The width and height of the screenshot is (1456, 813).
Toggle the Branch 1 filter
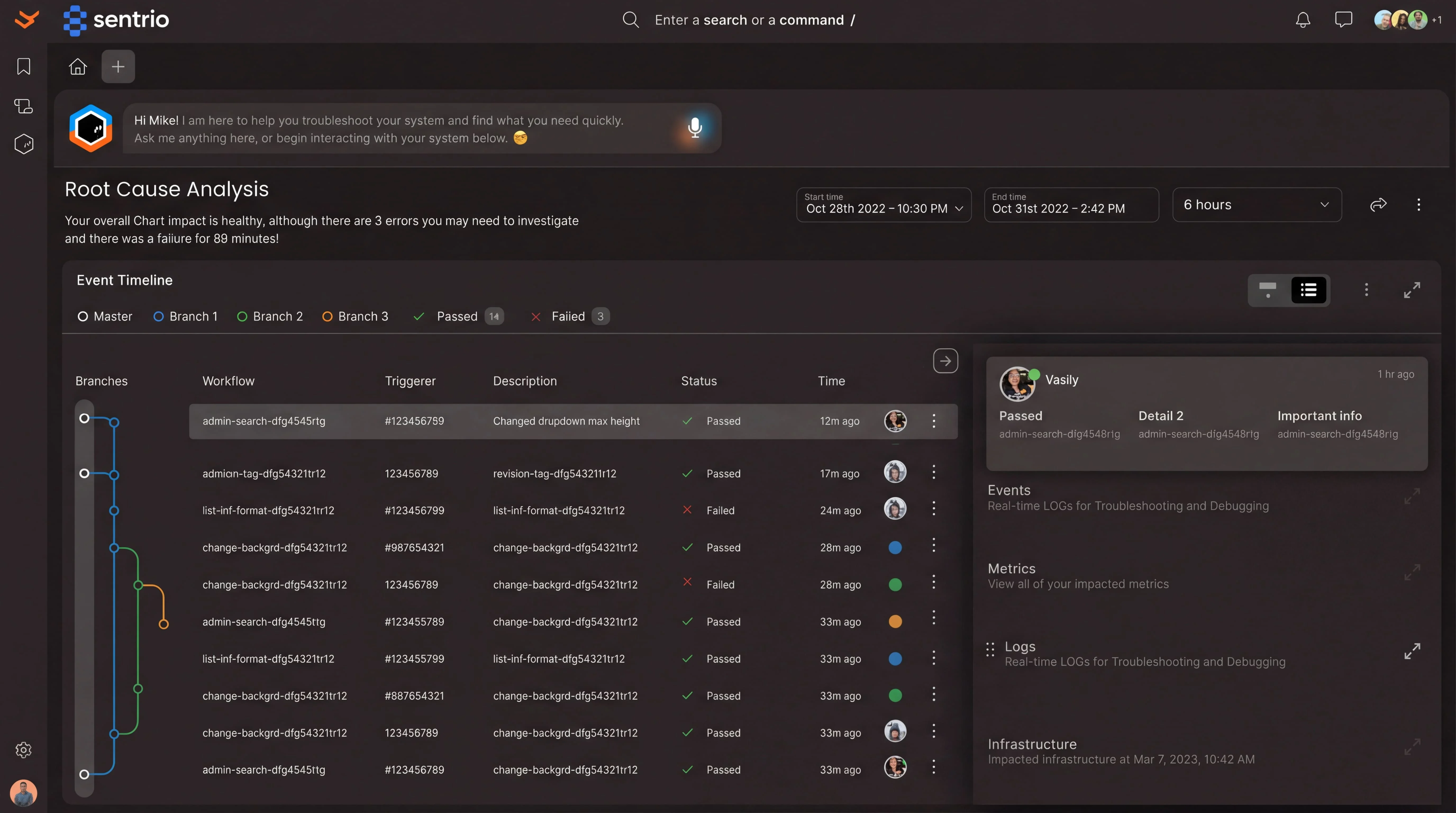(x=185, y=317)
